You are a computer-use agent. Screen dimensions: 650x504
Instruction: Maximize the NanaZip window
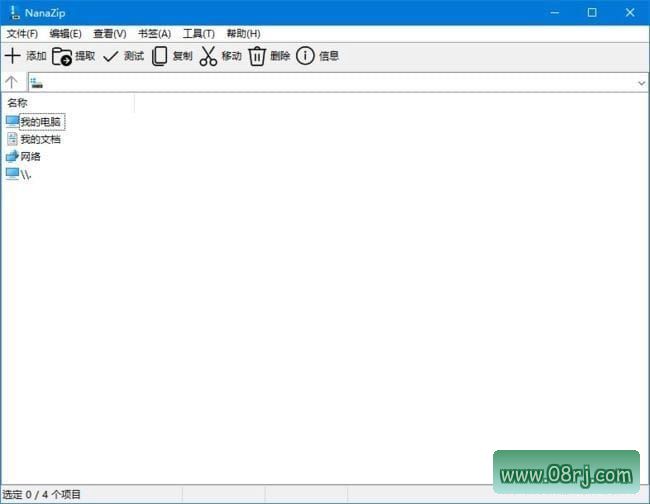click(592, 12)
